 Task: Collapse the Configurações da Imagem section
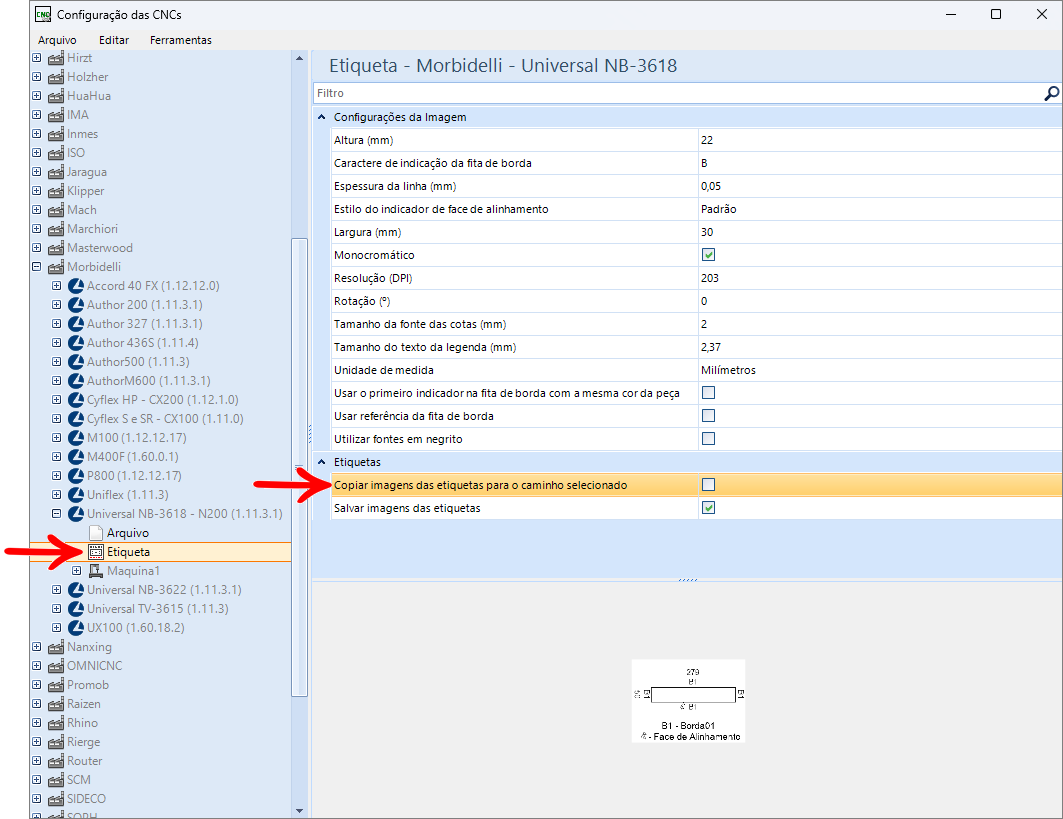[322, 117]
